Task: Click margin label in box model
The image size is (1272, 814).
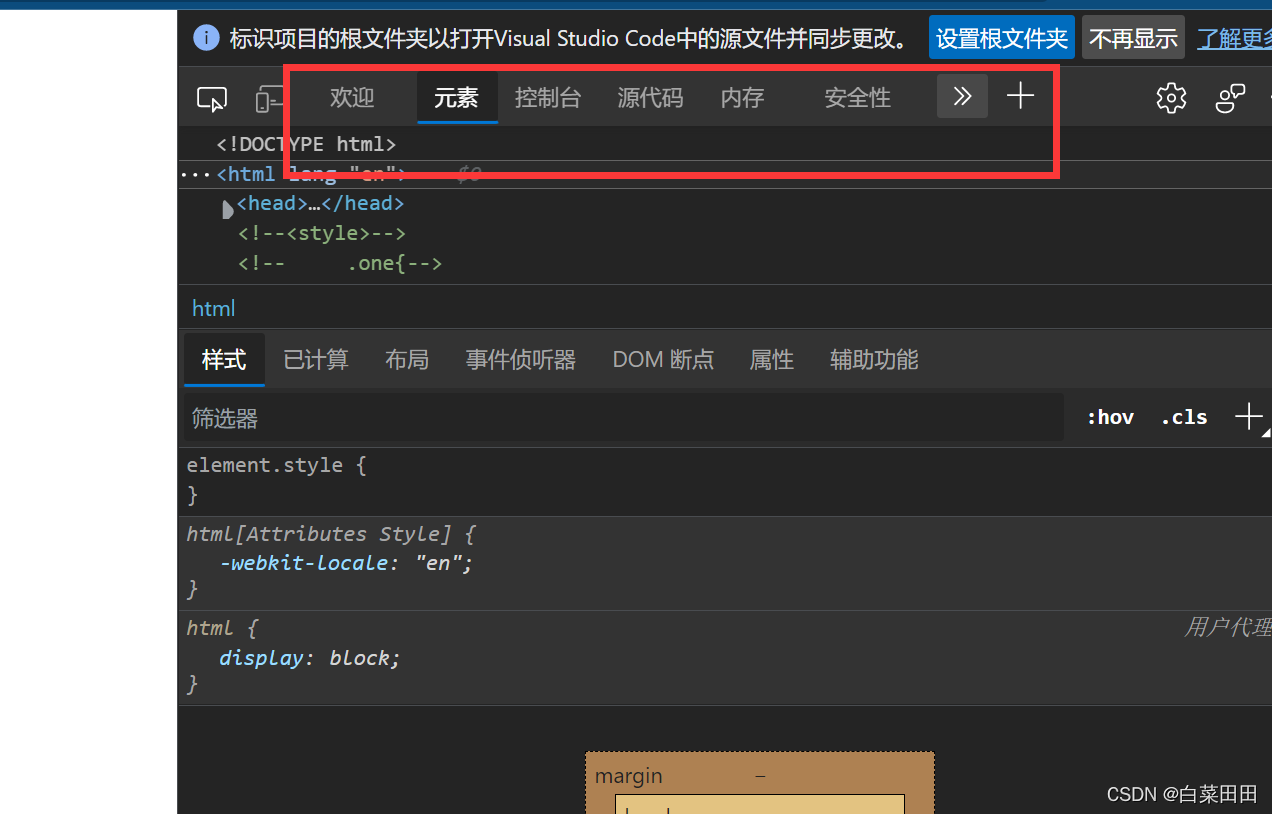Action: (629, 776)
